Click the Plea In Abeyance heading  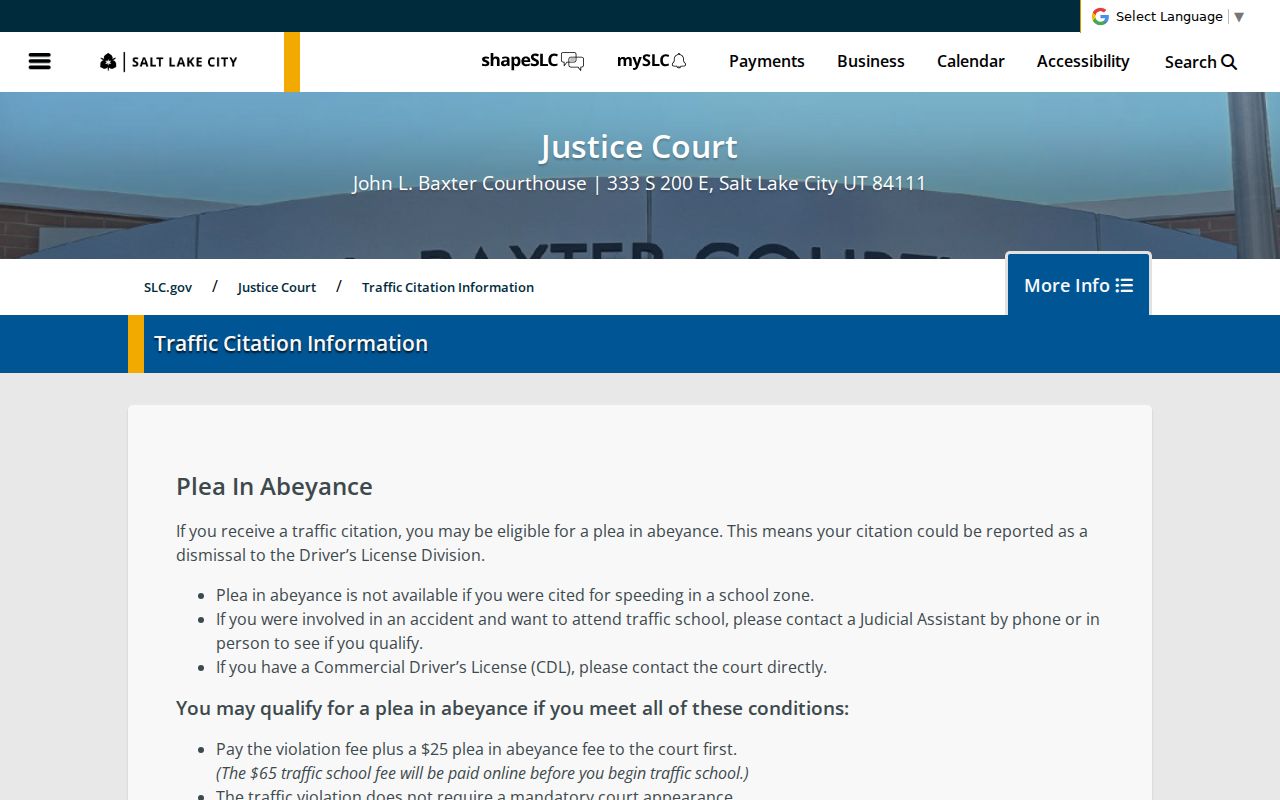tap(274, 486)
